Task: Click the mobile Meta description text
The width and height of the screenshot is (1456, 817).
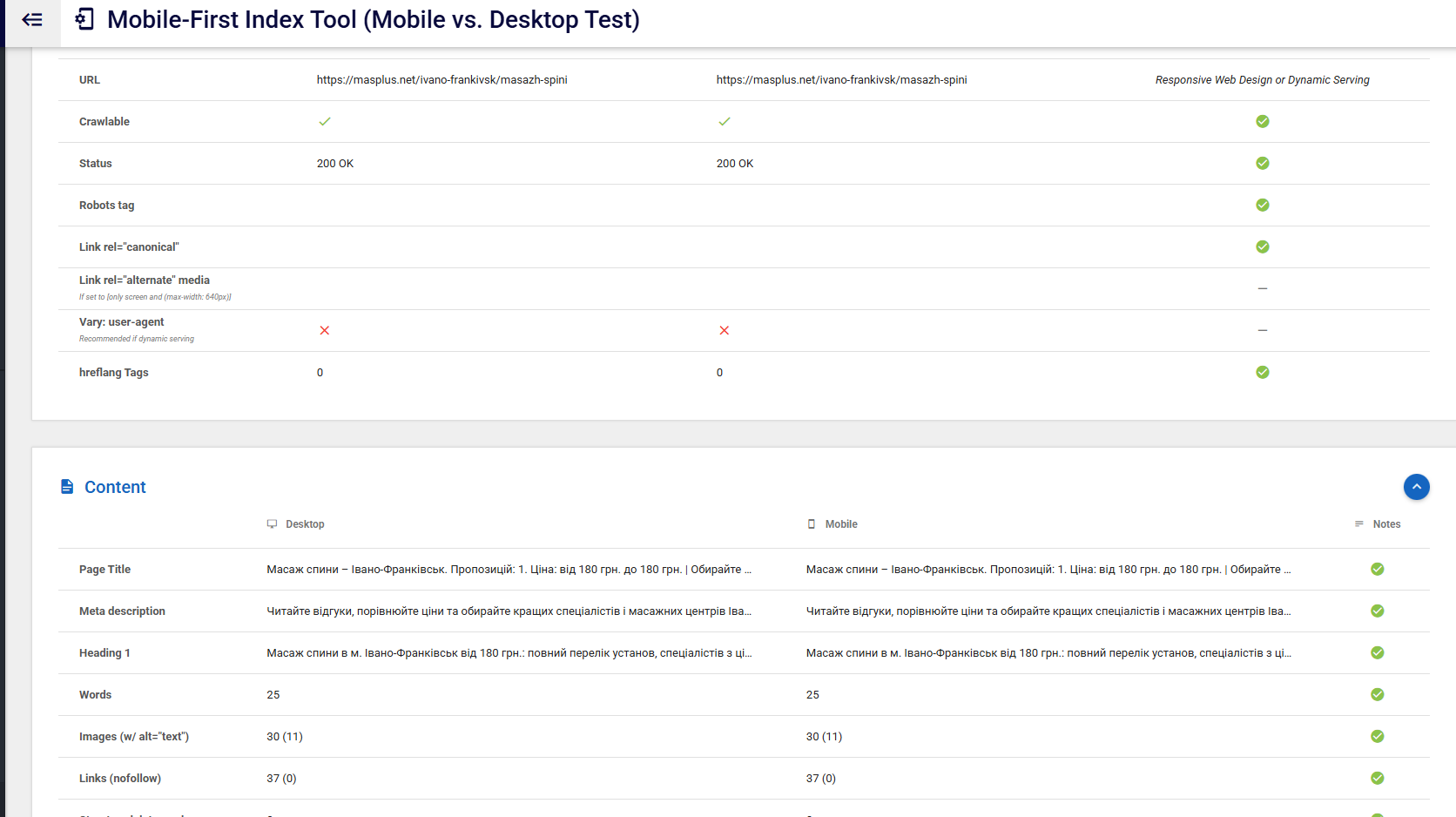Action: [1048, 611]
